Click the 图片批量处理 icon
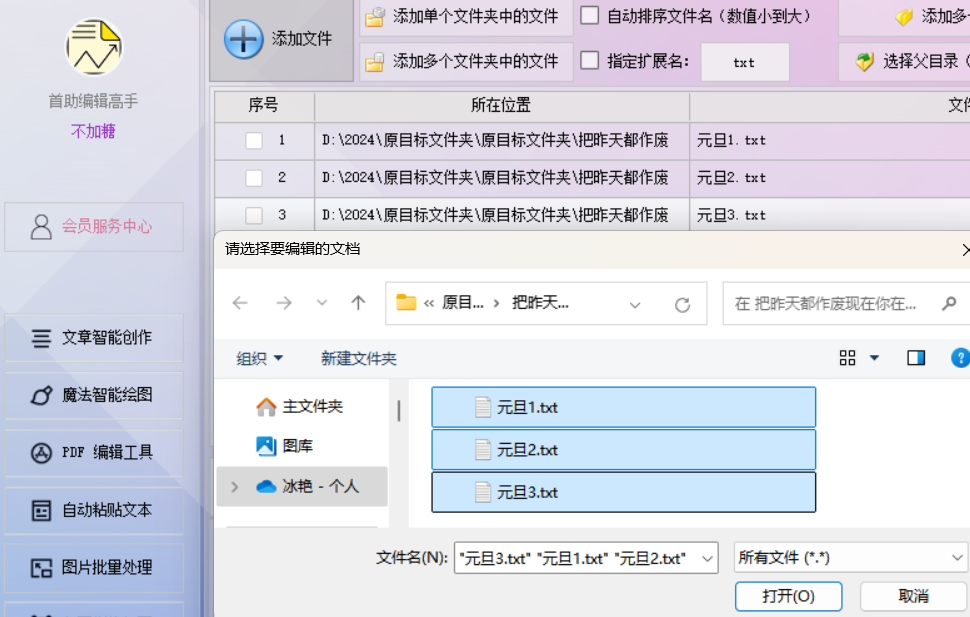The height and width of the screenshot is (617, 970). pos(41,568)
